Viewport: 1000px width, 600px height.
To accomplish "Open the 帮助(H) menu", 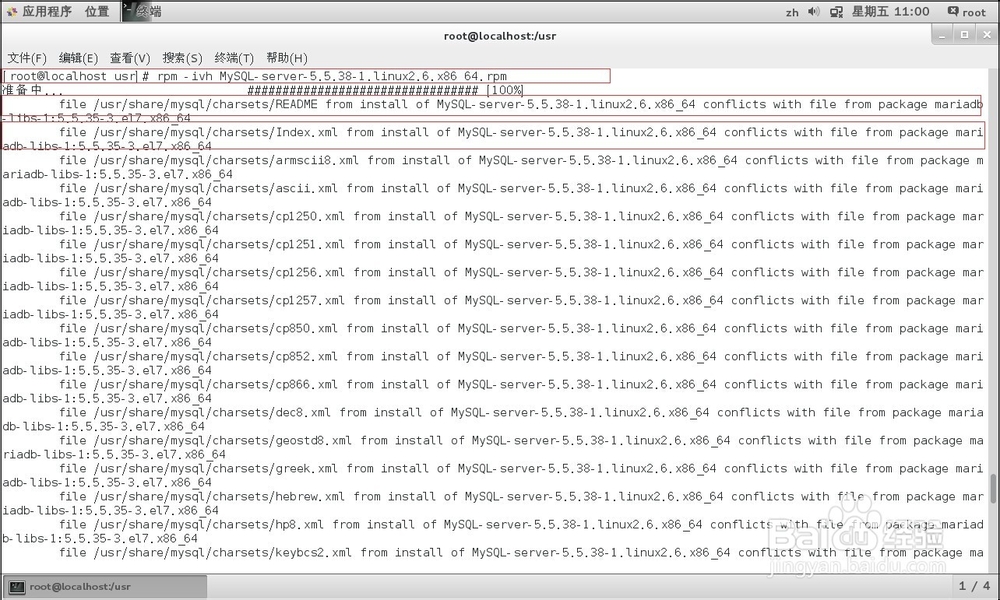I will 286,58.
